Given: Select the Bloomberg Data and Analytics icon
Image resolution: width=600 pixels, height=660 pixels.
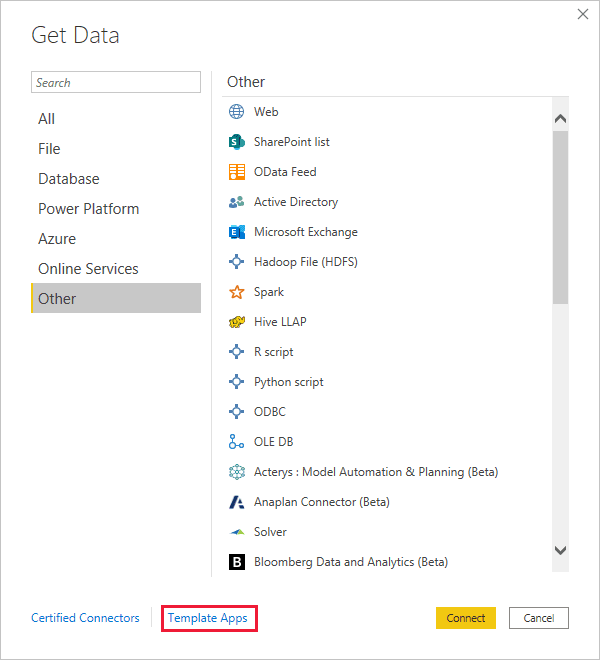Looking at the screenshot, I should pos(237,562).
